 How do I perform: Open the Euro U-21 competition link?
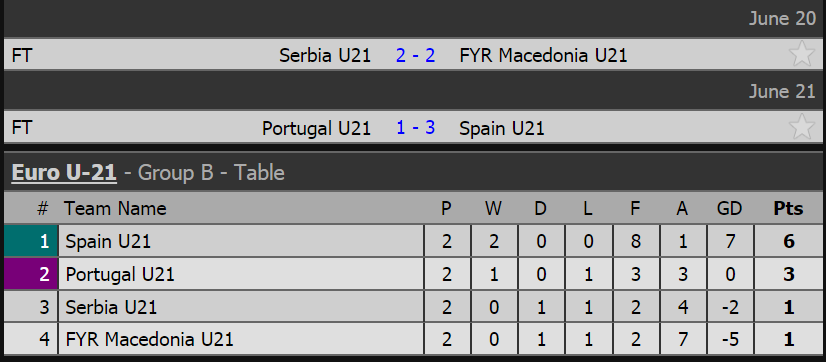tap(64, 173)
